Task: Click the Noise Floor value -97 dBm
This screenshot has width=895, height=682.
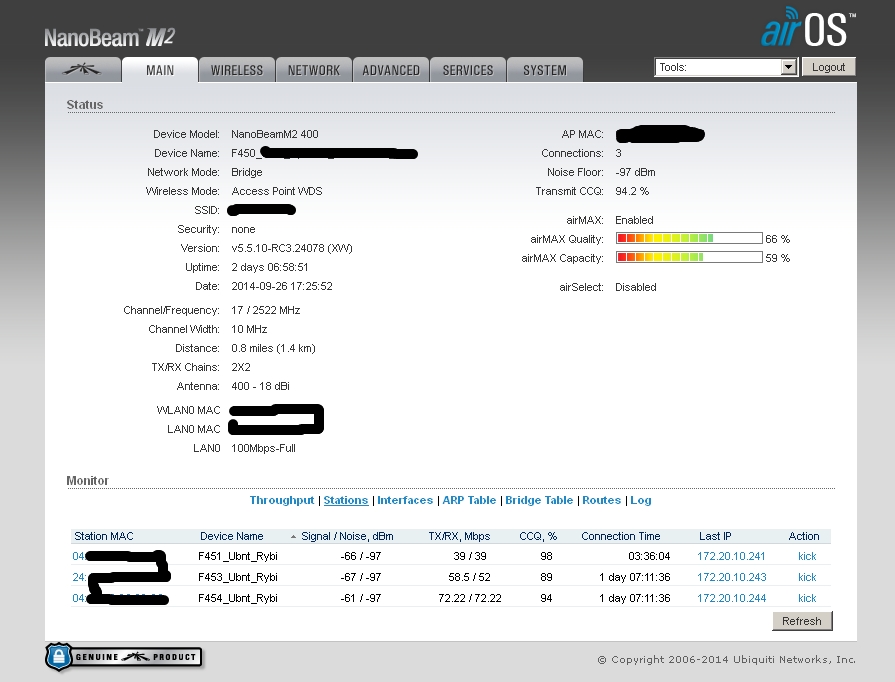Action: coord(635,172)
